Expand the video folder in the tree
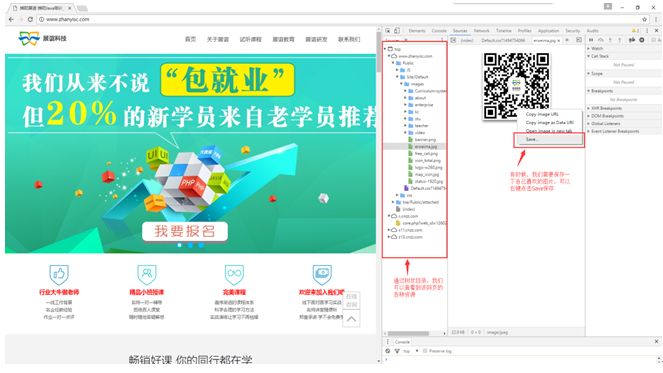 405,132
